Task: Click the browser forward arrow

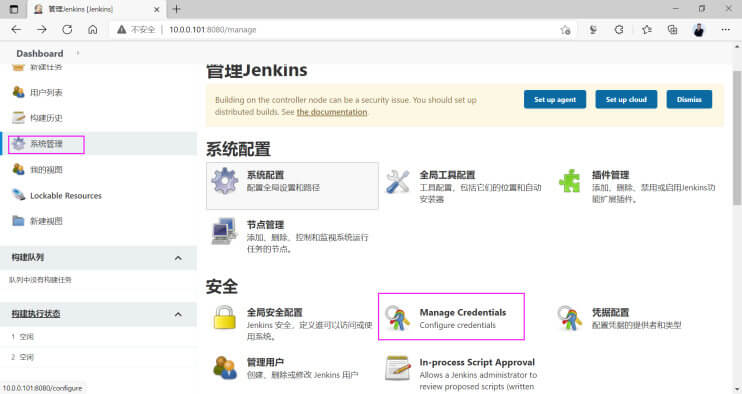Action: (x=42, y=29)
